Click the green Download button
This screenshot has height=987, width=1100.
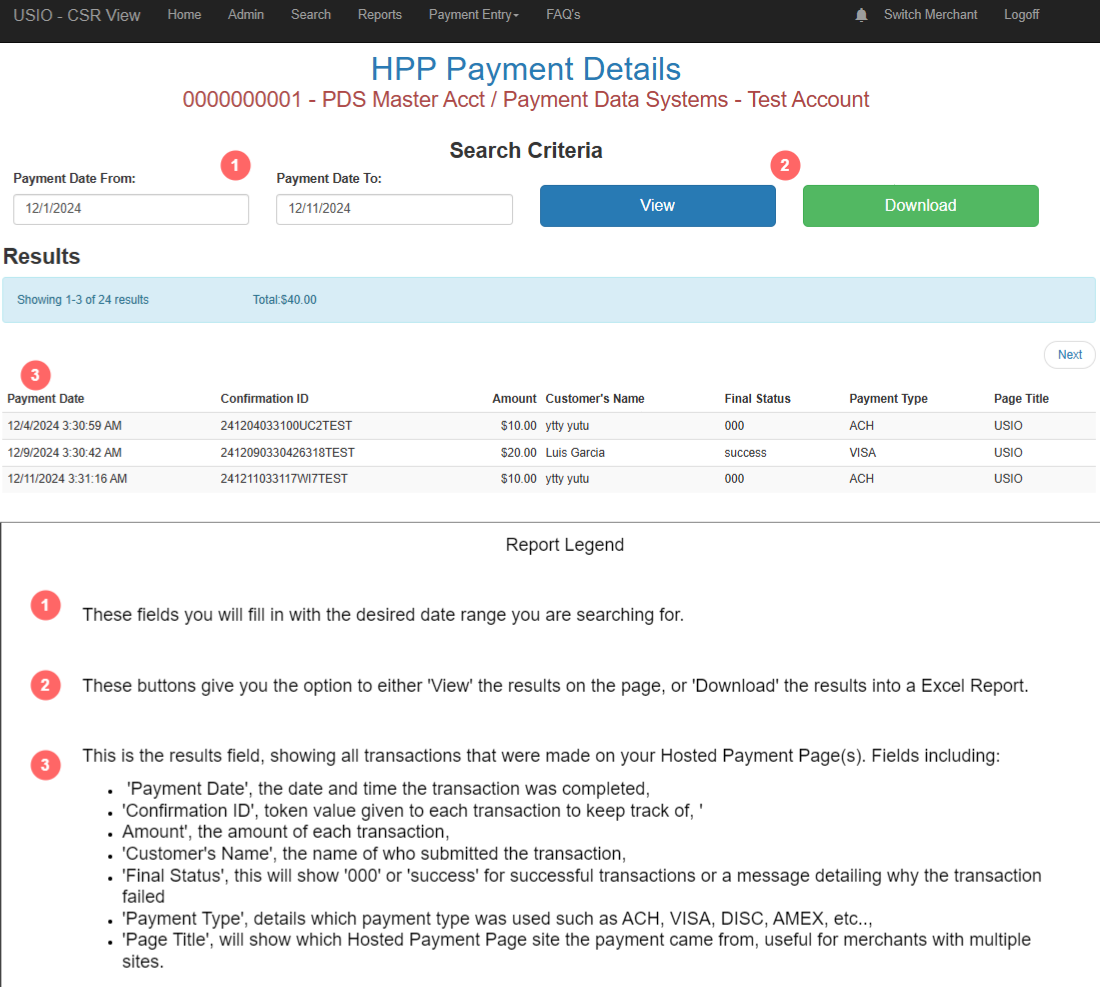pos(920,206)
